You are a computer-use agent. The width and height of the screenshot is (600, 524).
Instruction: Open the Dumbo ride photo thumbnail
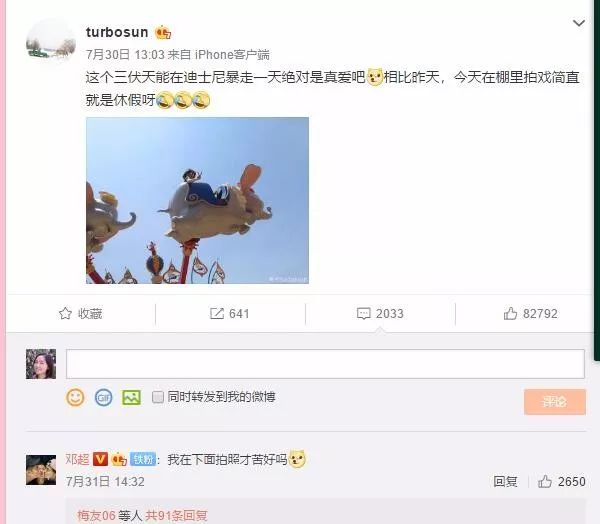tap(197, 201)
